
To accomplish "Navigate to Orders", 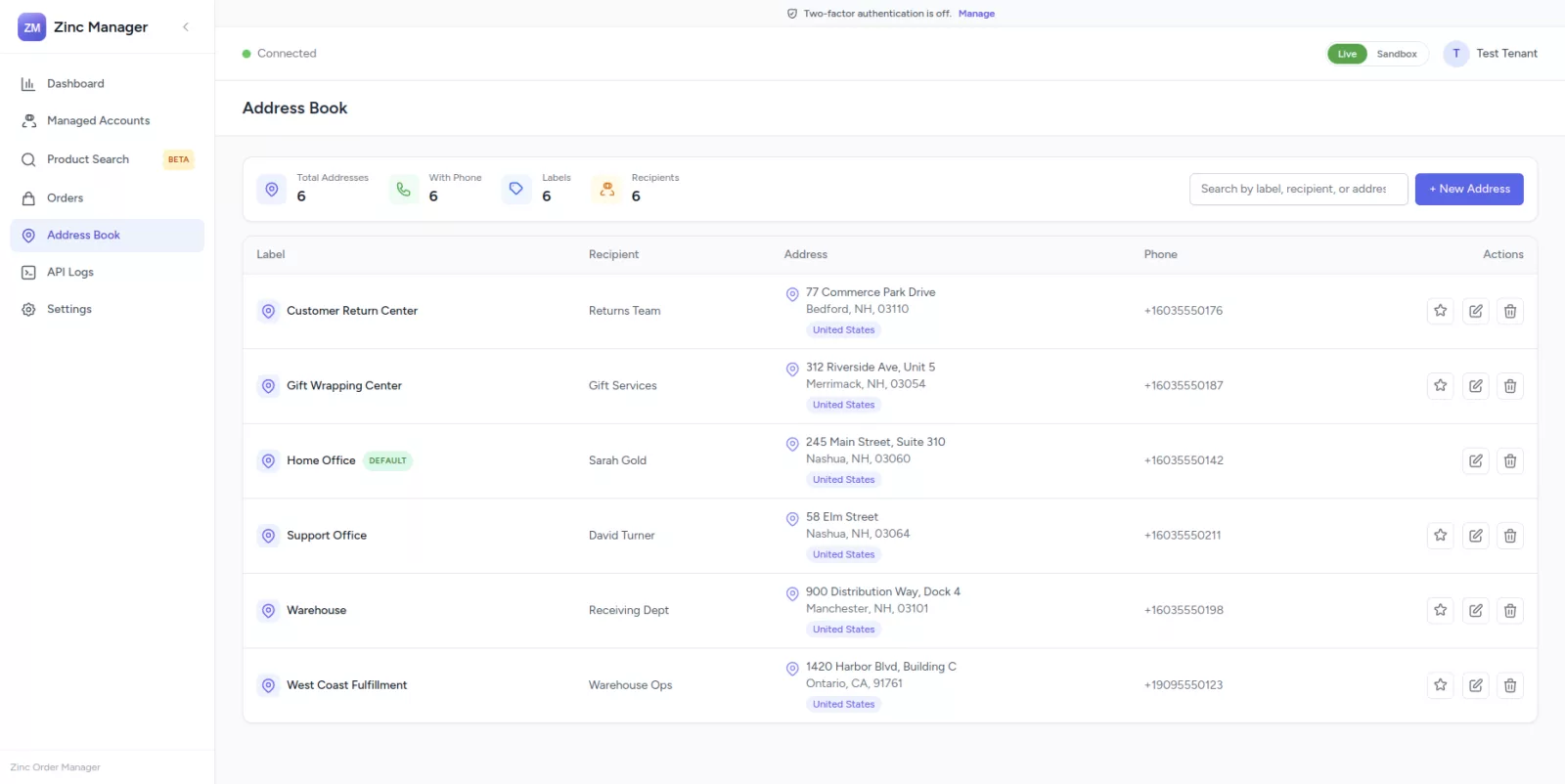I will coord(107,198).
